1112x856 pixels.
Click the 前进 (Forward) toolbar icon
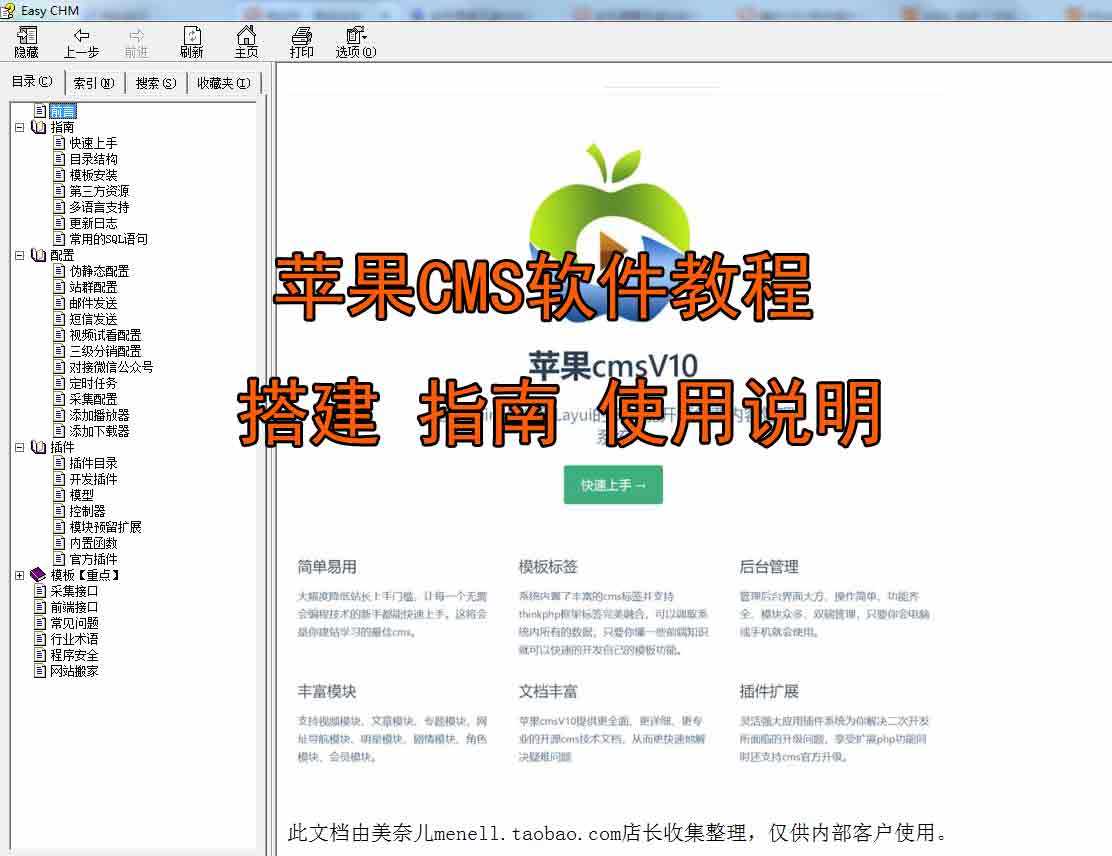tap(136, 42)
